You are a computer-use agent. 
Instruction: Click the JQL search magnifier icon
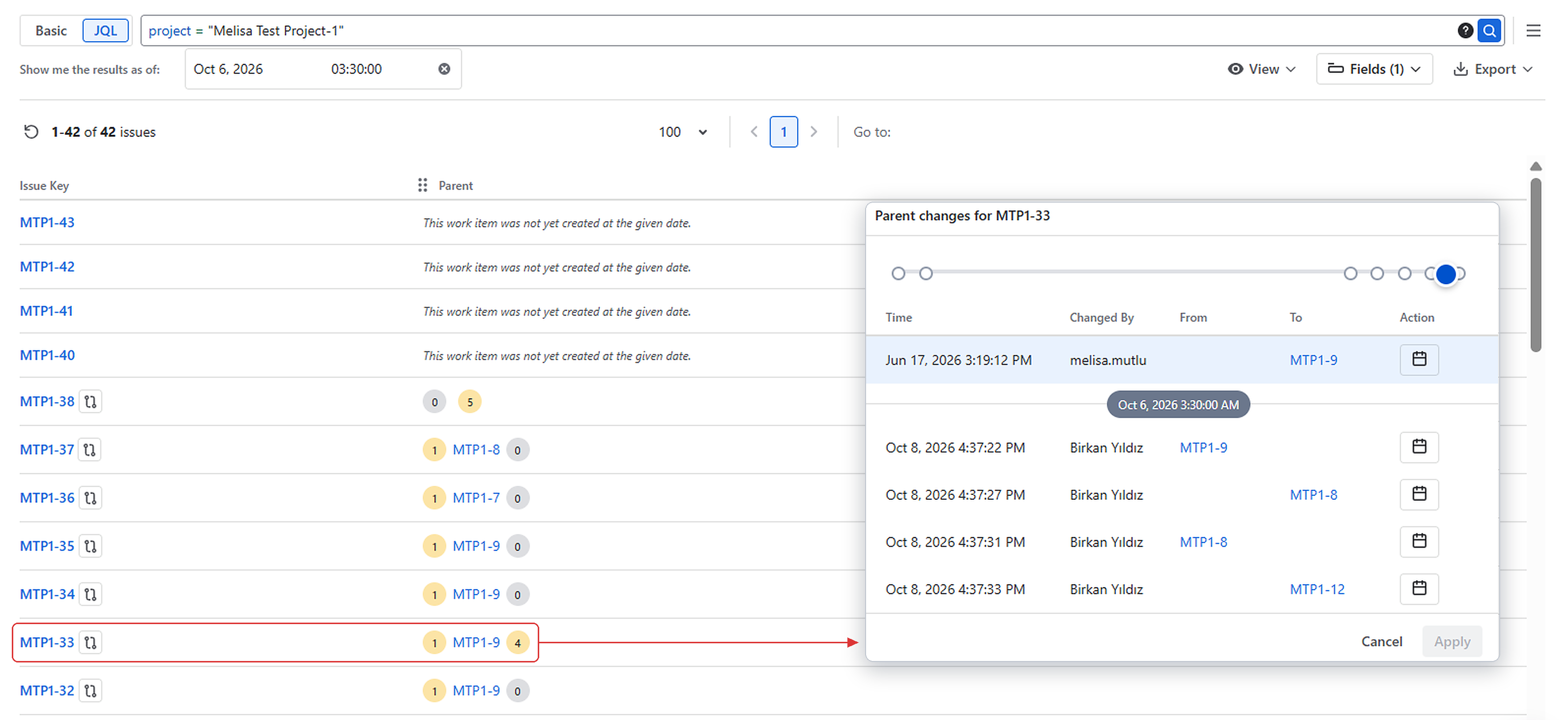click(1489, 30)
